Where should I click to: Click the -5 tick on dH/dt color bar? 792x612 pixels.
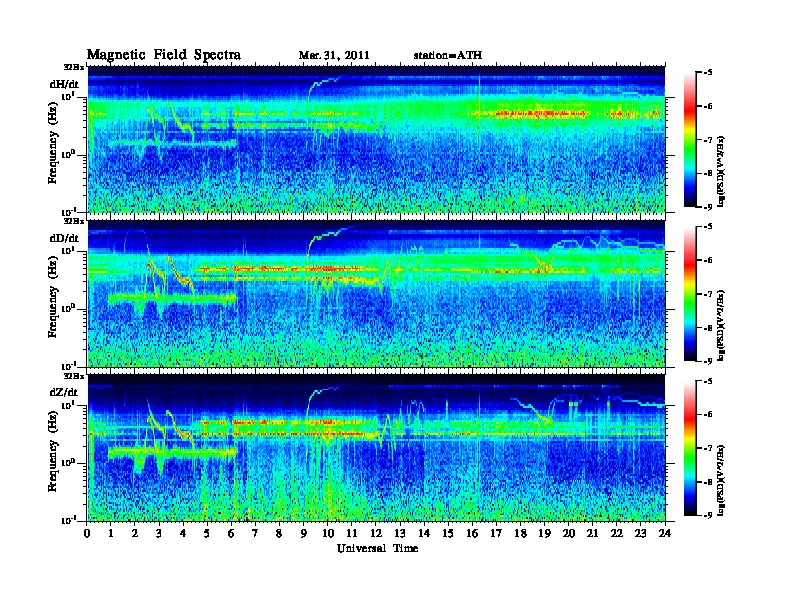(708, 73)
